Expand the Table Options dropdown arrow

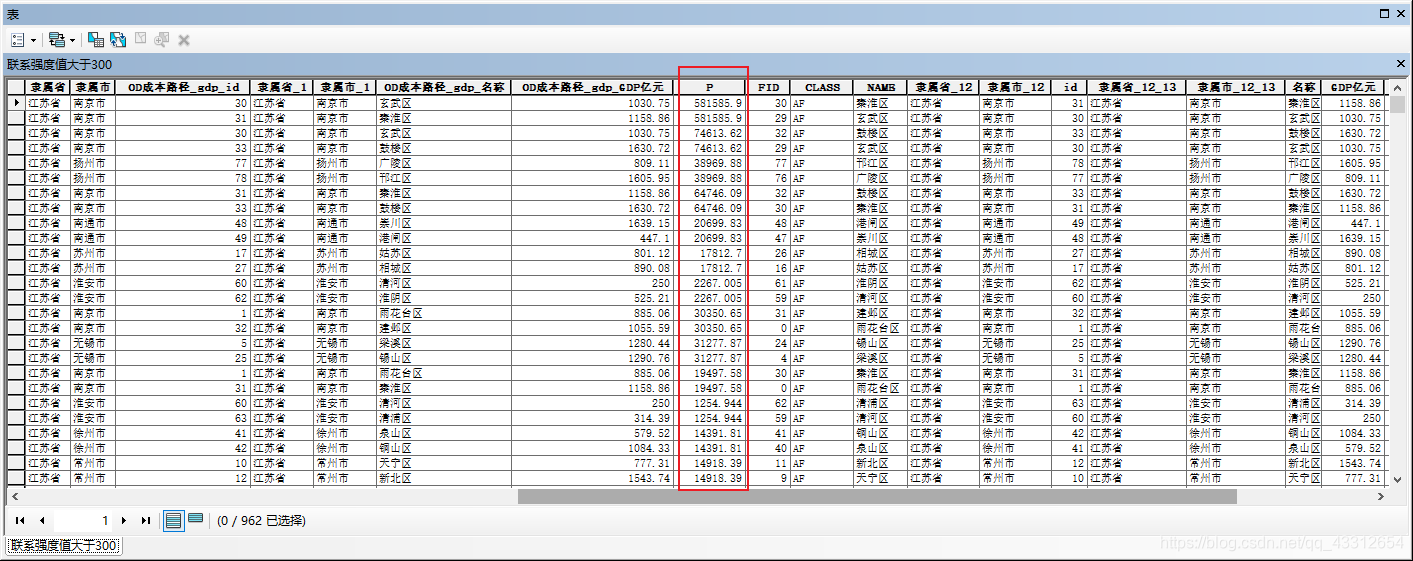pyautogui.click(x=34, y=40)
